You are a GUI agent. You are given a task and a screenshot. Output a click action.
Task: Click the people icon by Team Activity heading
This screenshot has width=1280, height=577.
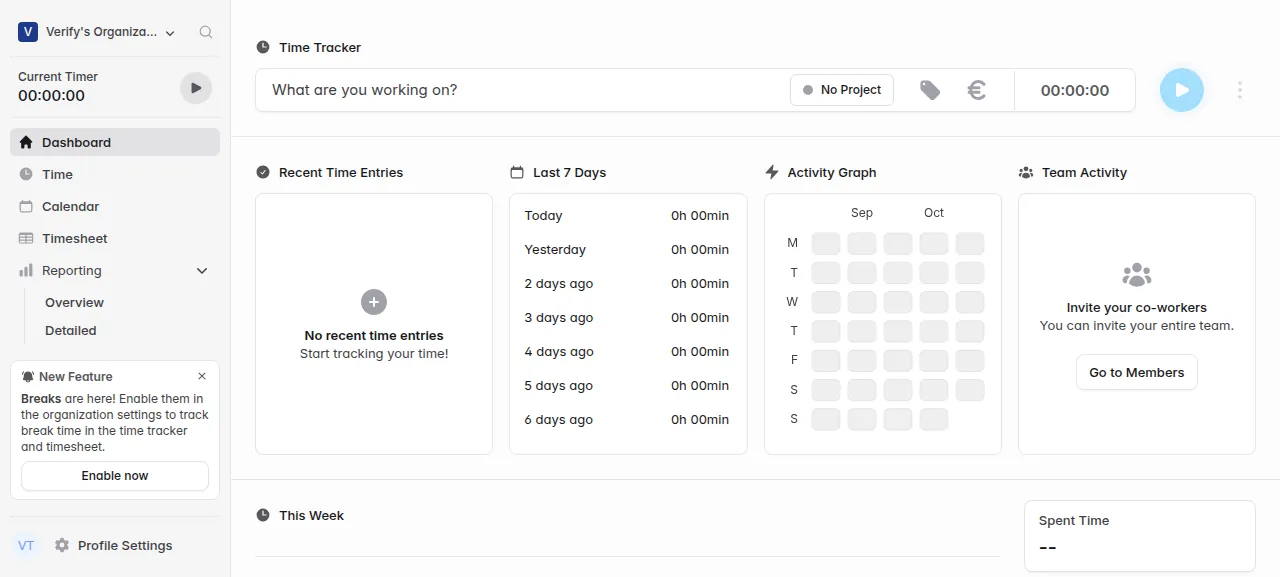click(x=1026, y=172)
